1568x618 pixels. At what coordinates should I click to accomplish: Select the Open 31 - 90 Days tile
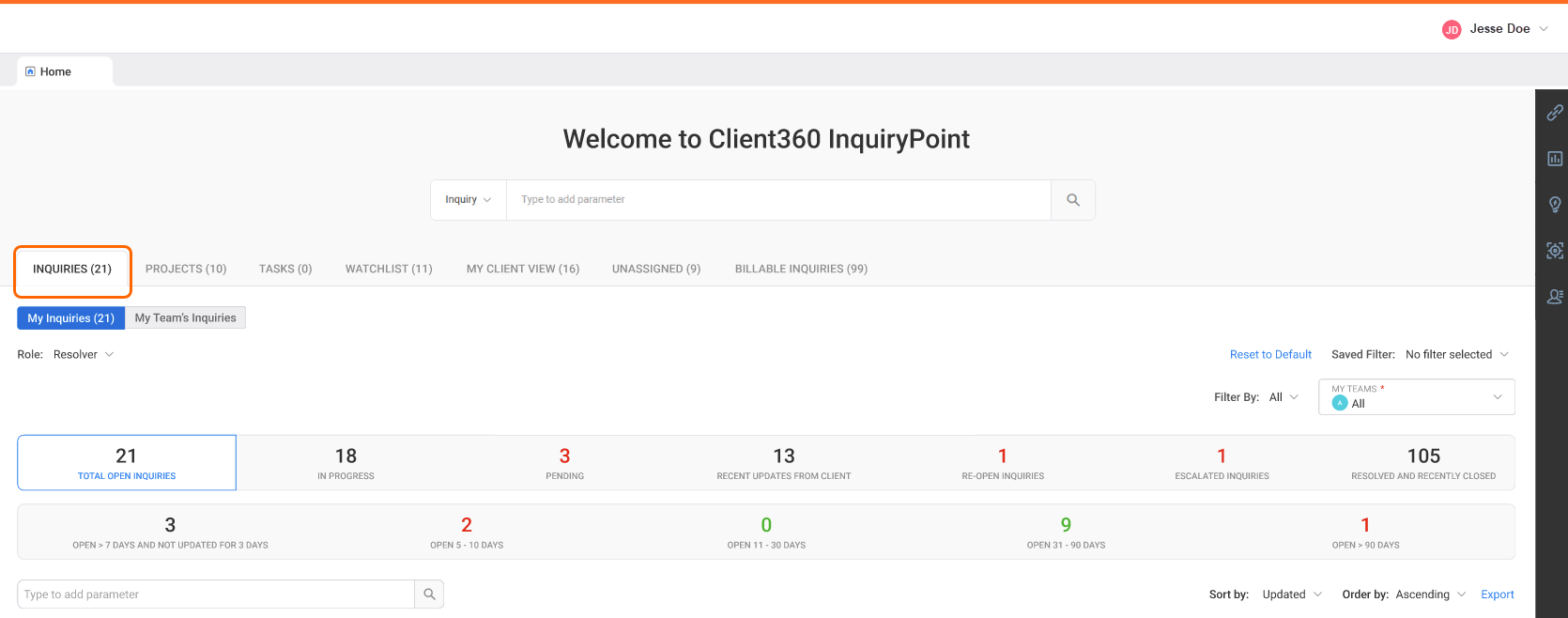coord(1066,533)
